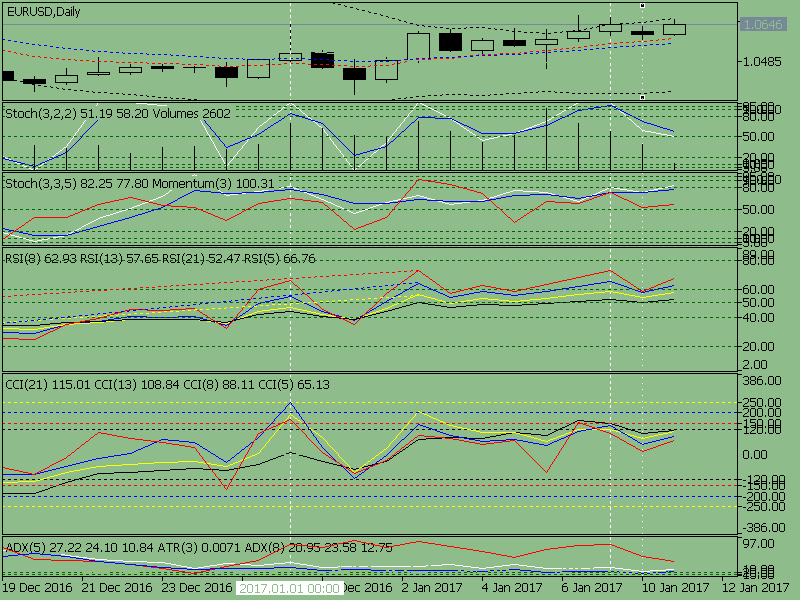This screenshot has width=800, height=600.
Task: Click the RSI(5) 66.76 label
Action: (279, 259)
